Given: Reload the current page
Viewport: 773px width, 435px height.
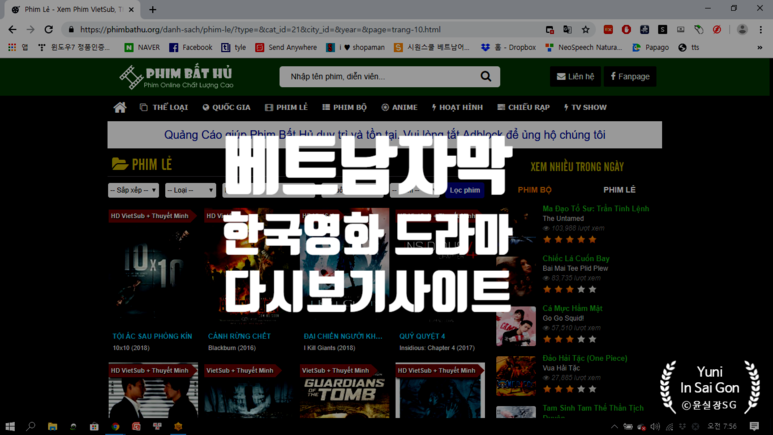Looking at the screenshot, I should click(48, 30).
